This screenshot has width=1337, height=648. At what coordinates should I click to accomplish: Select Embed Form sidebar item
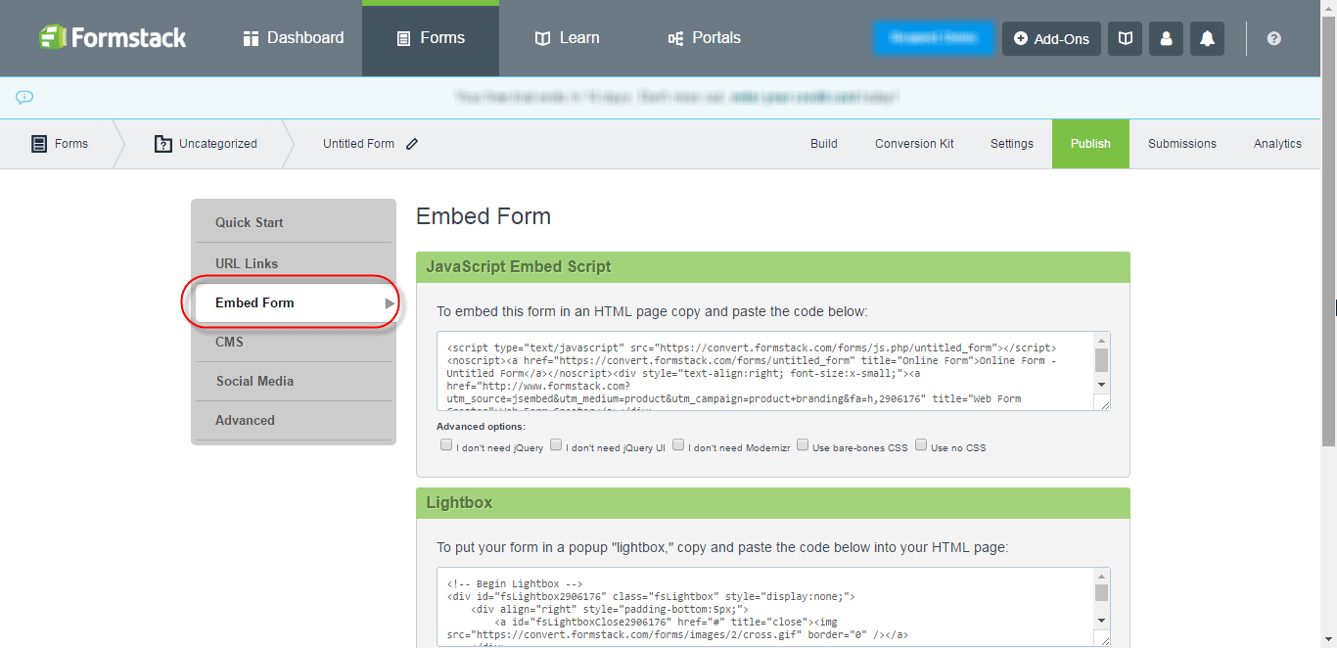click(x=293, y=302)
